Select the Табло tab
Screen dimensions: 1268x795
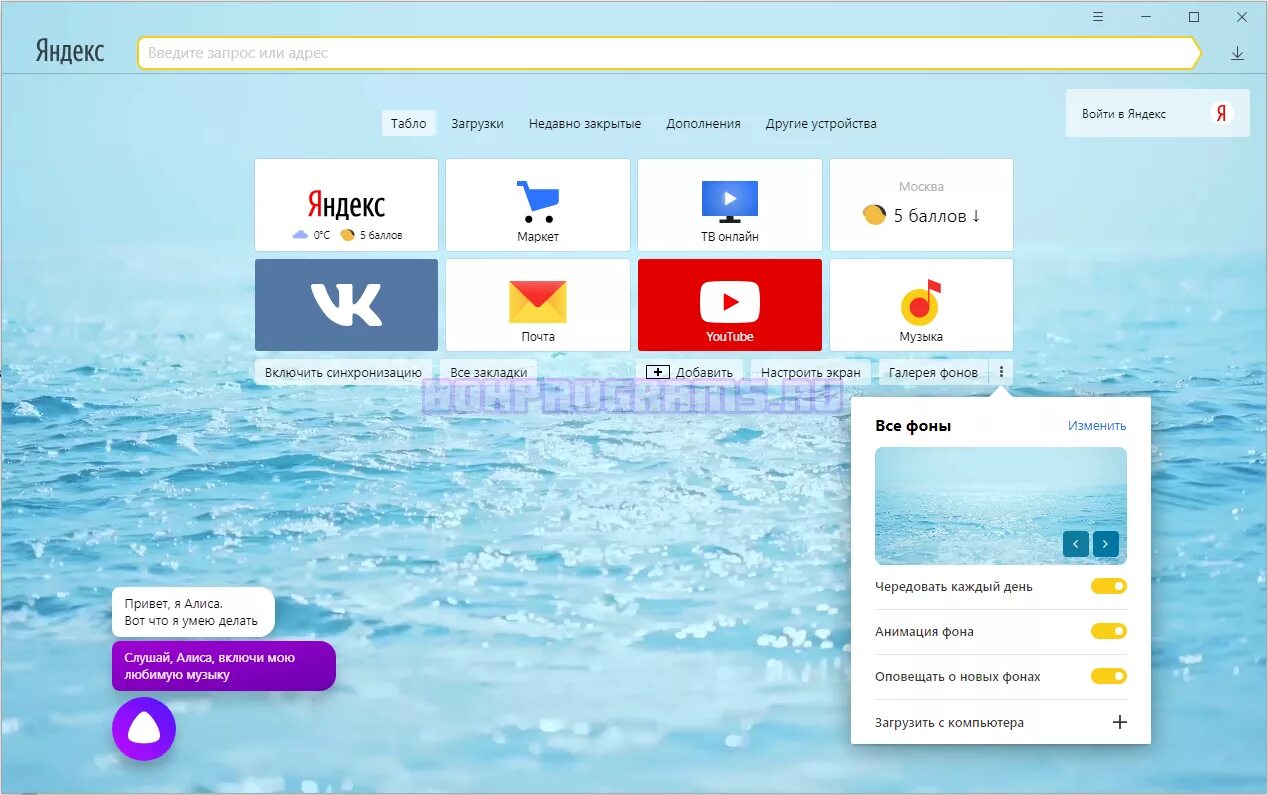tap(408, 123)
